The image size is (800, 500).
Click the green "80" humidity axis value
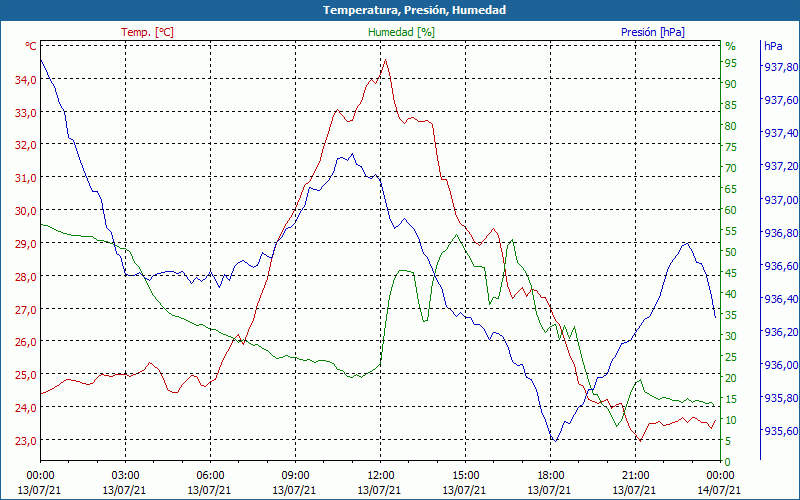(x=731, y=126)
